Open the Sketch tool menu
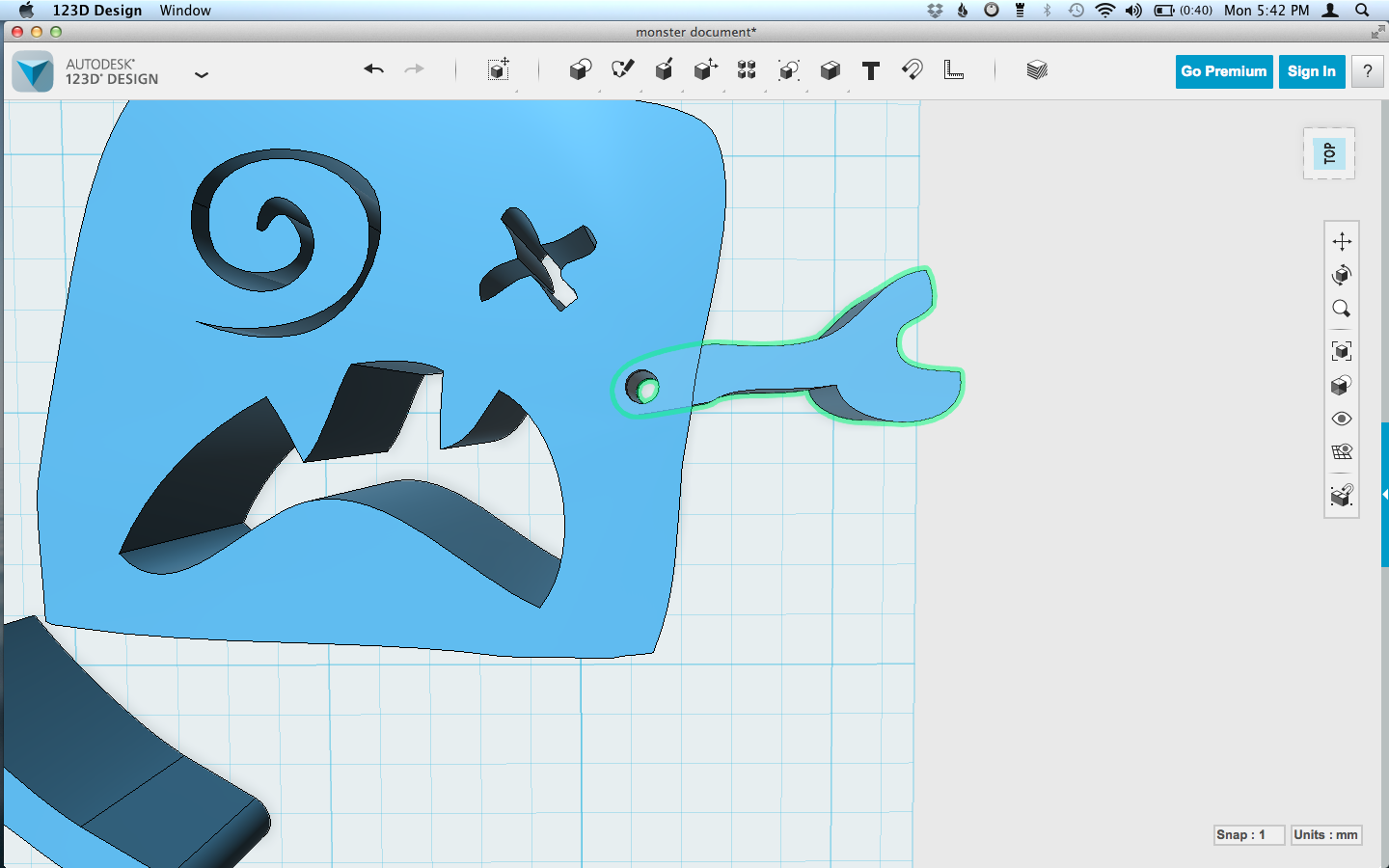Image resolution: width=1389 pixels, height=868 pixels. pos(623,69)
